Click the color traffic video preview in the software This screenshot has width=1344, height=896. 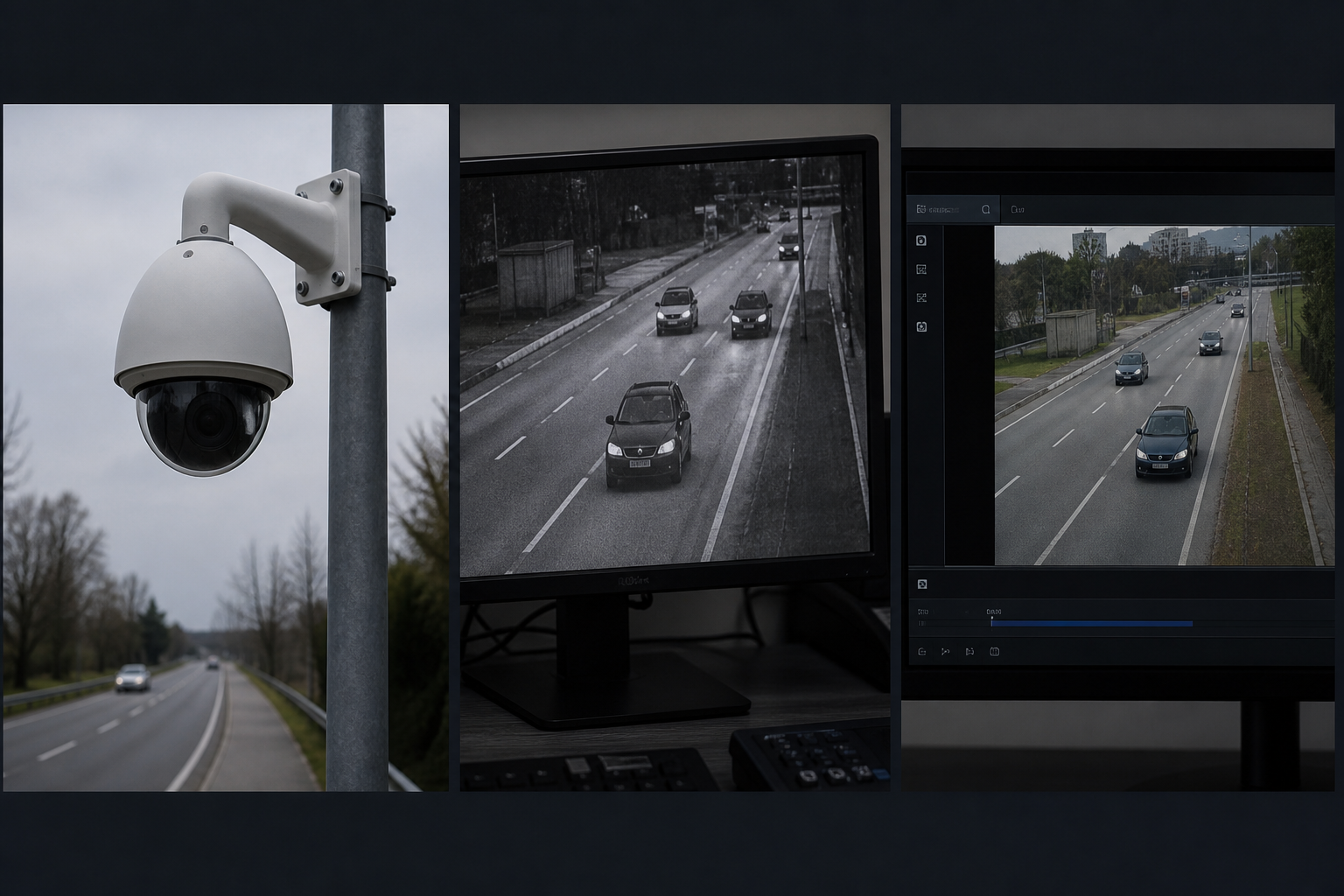click(1165, 395)
